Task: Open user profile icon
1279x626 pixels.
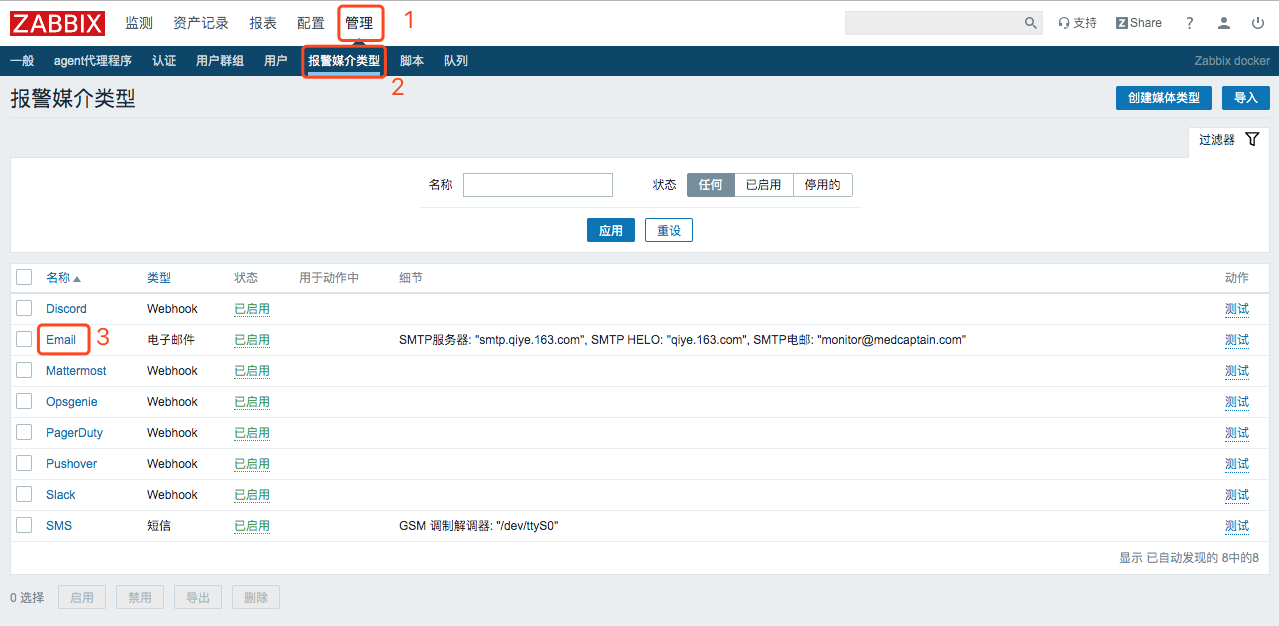Action: pyautogui.click(x=1224, y=23)
